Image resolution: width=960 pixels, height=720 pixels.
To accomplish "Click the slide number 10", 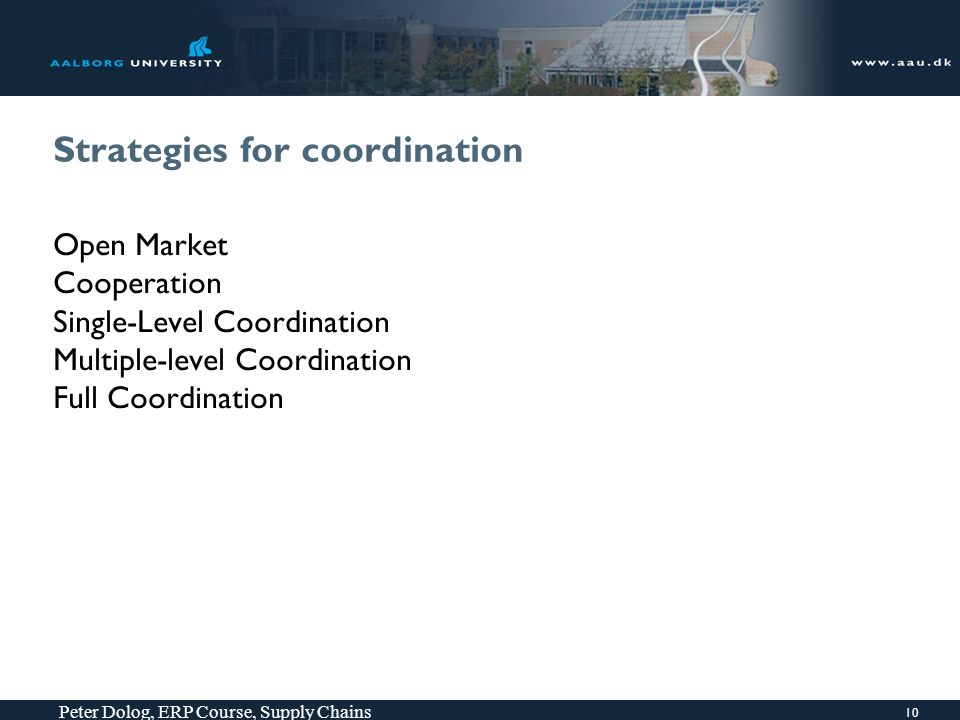I will [912, 712].
